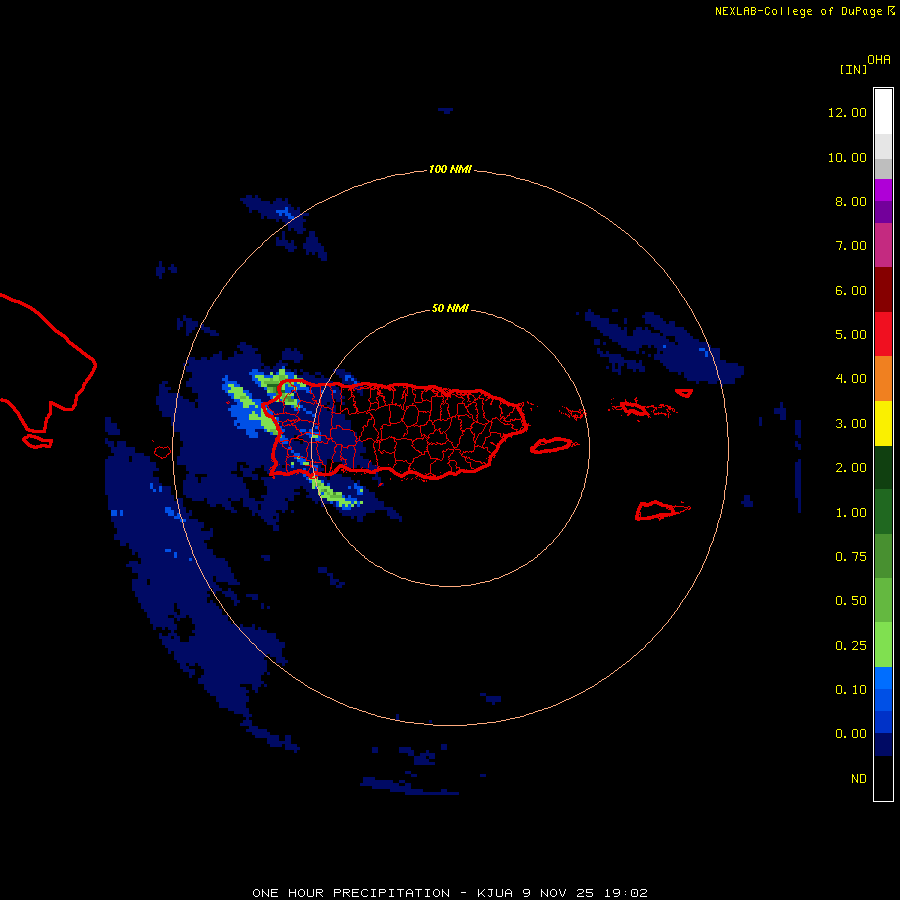Click the [IN] units label

point(853,70)
